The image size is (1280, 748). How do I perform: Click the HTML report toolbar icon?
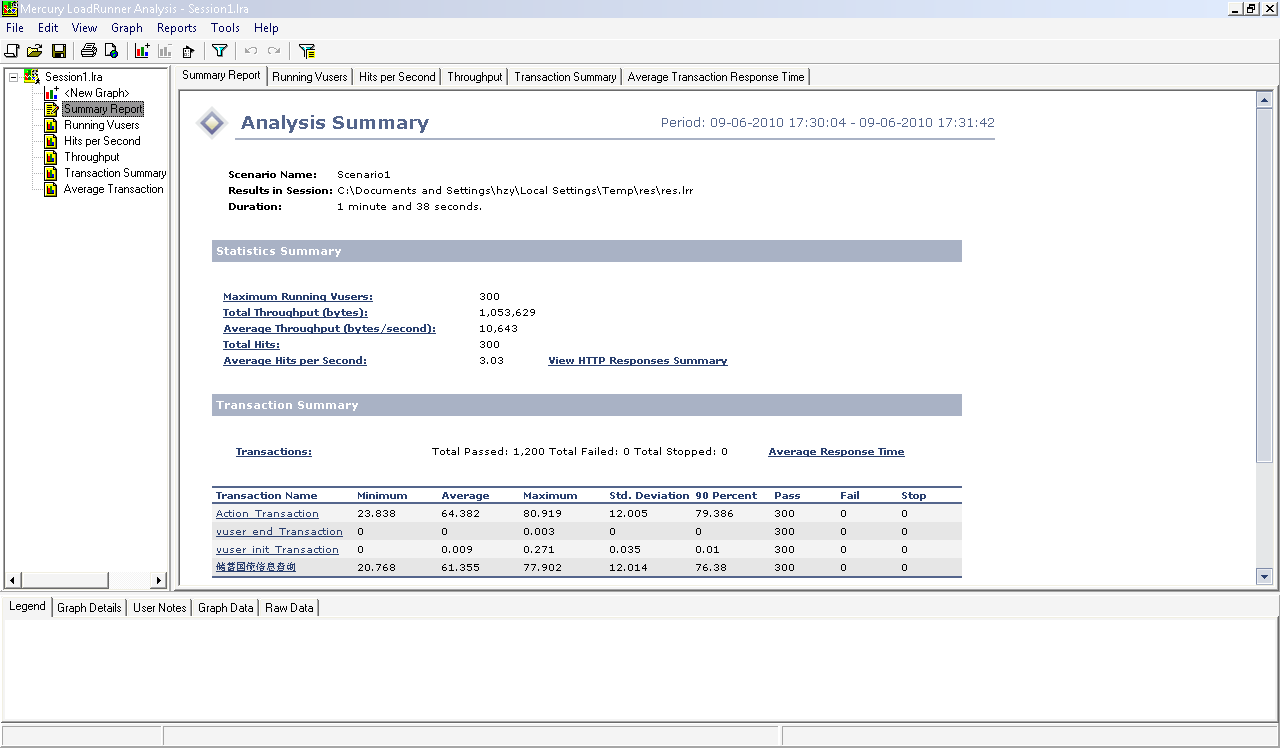(112, 51)
